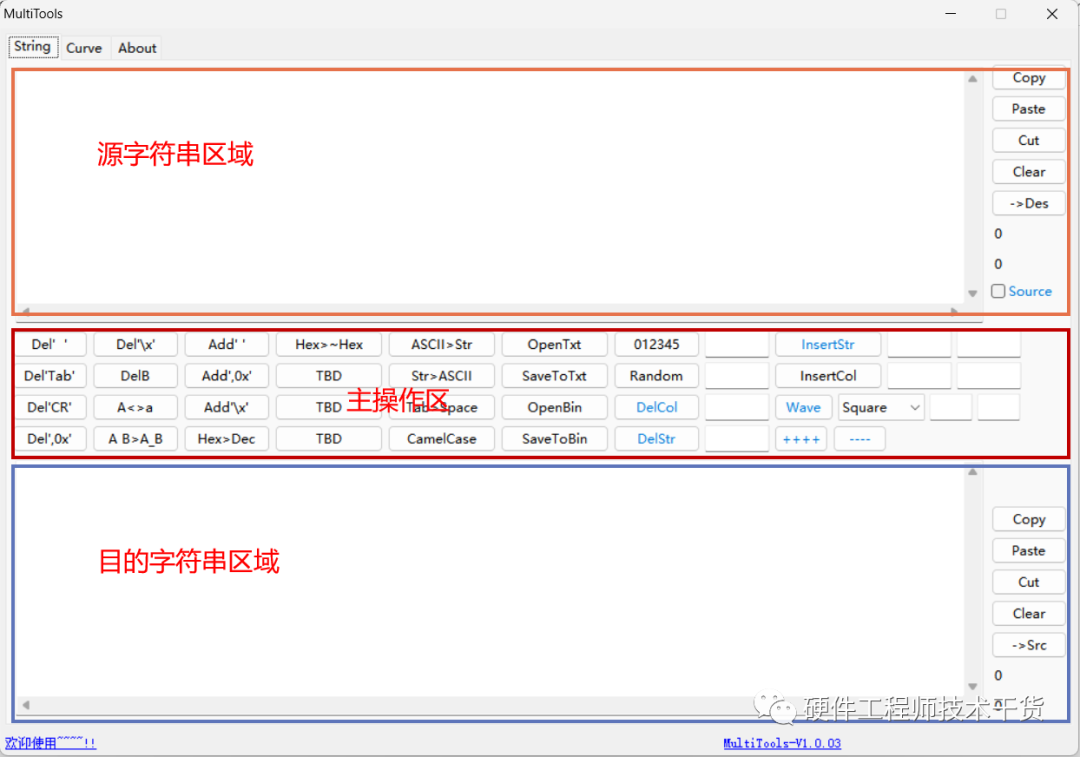Click the source area scrollbar down arrow
This screenshot has height=757, width=1080.
point(973,293)
